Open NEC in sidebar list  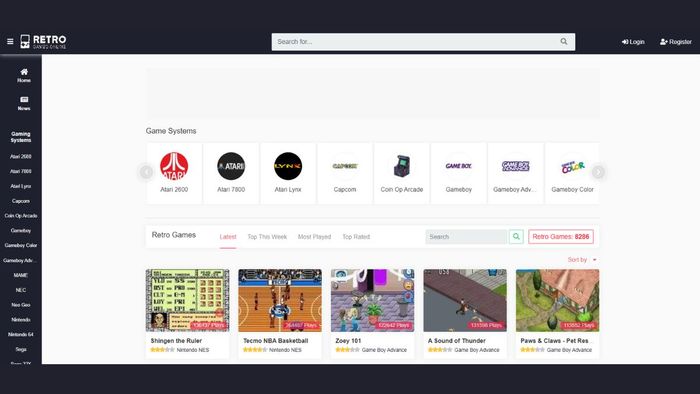click(21, 290)
